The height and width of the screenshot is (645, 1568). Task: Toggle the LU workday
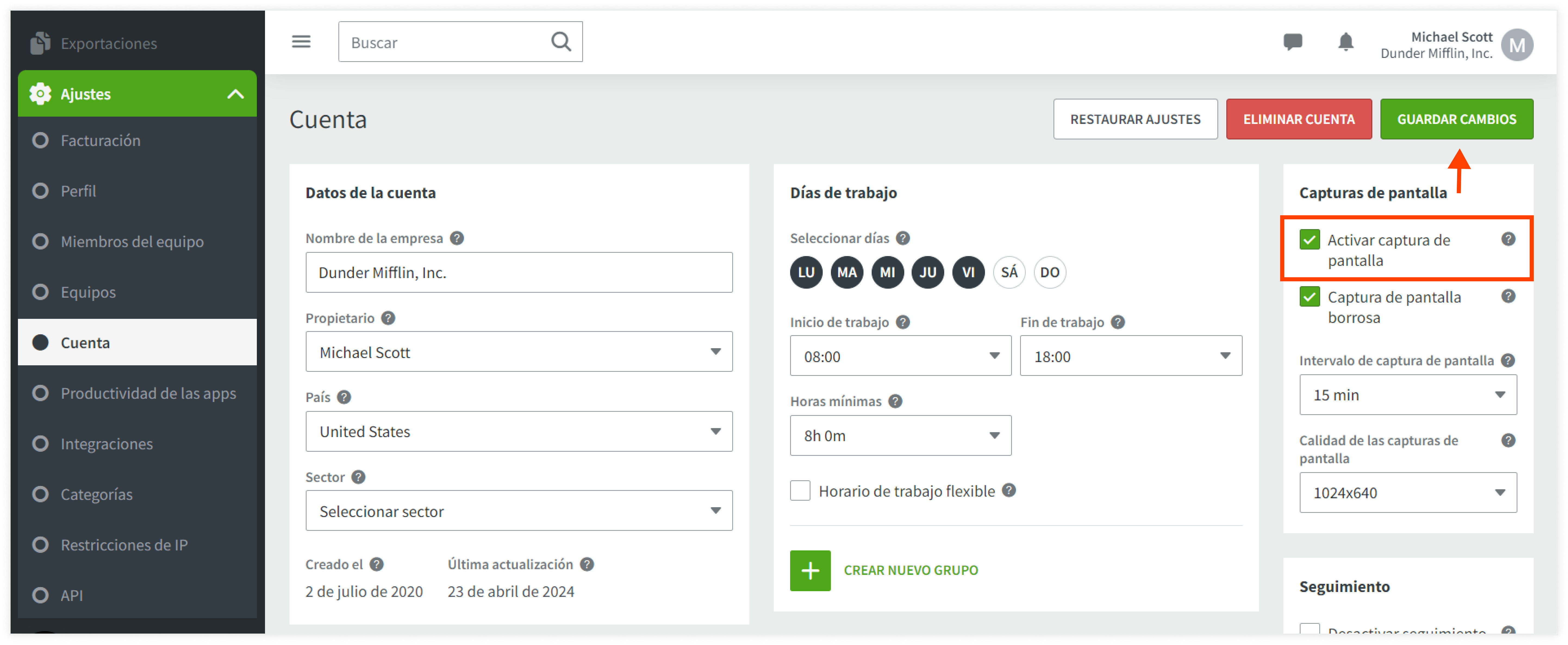pyautogui.click(x=806, y=272)
